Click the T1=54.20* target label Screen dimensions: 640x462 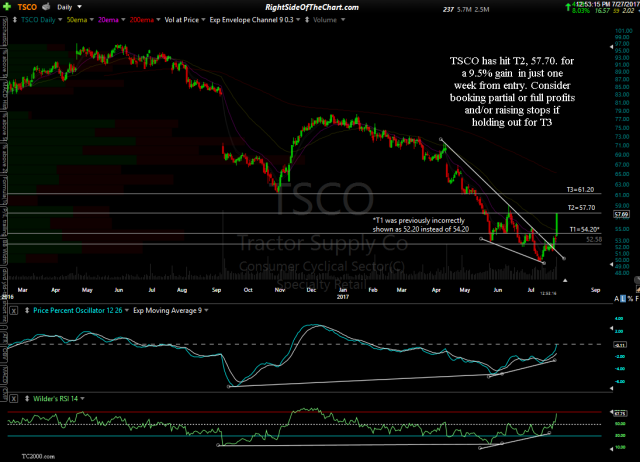tap(584, 229)
